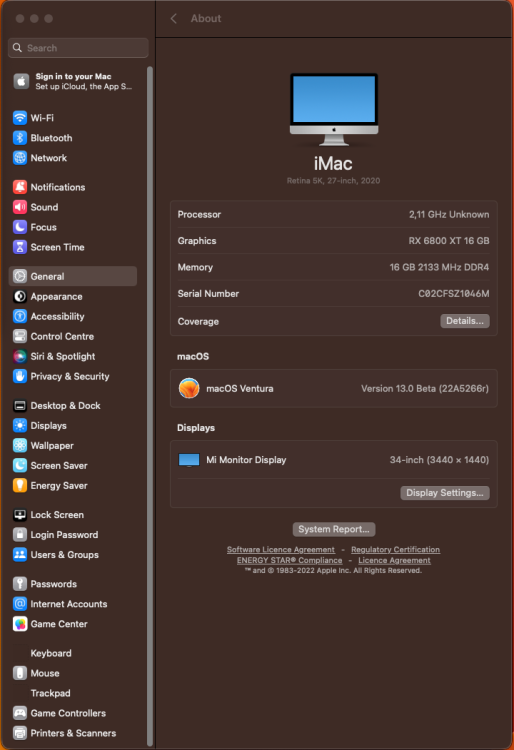Select Users & Groups icon
The width and height of the screenshot is (514, 750).
point(20,555)
